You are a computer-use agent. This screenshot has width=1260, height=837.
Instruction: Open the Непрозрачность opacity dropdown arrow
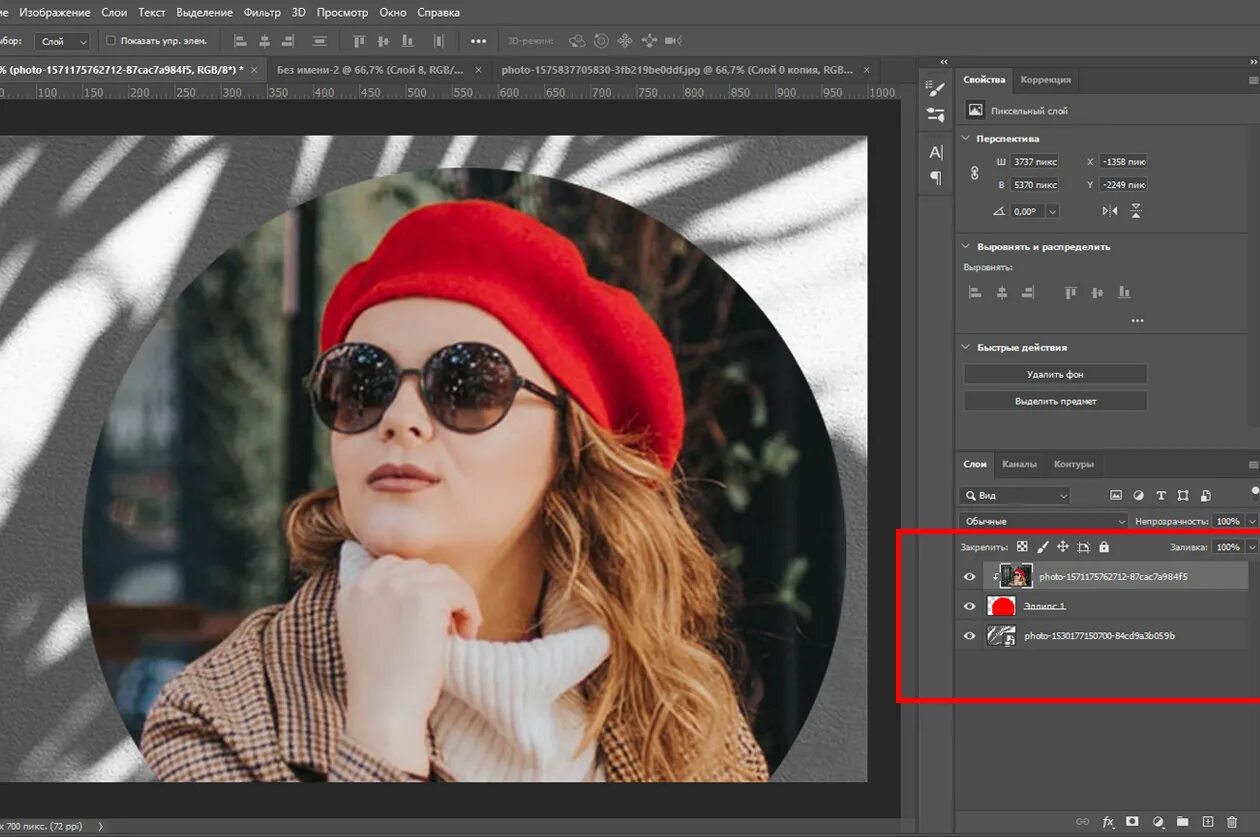tap(1252, 521)
